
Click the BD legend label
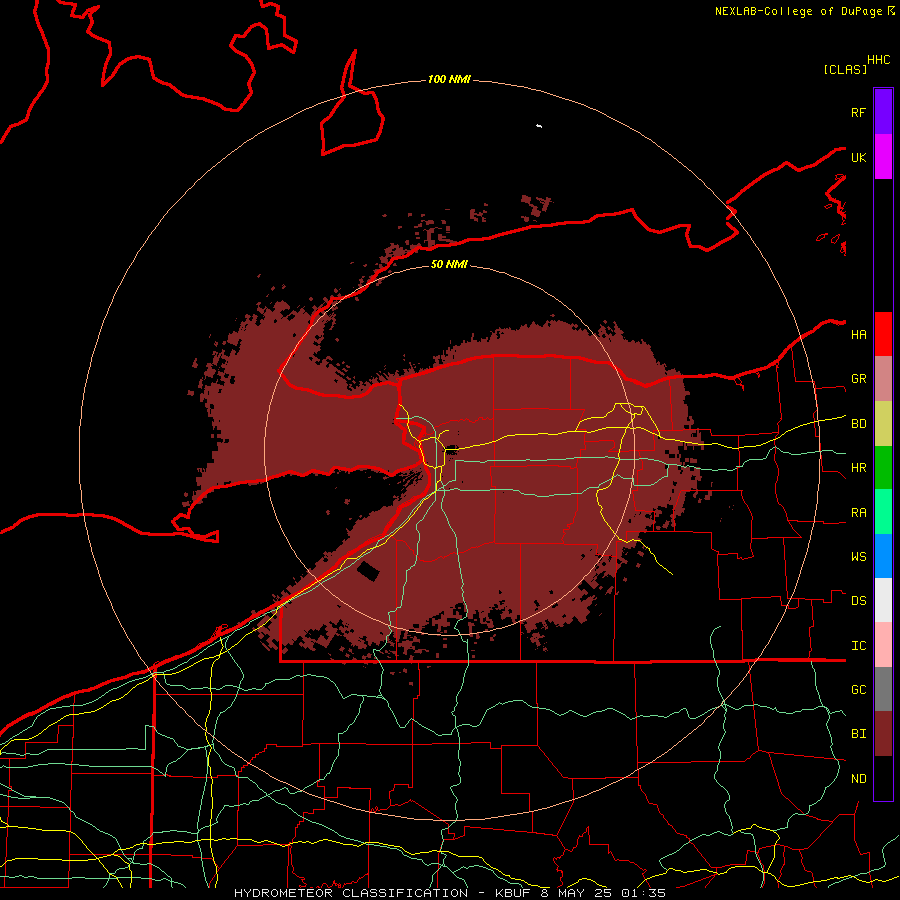(858, 424)
